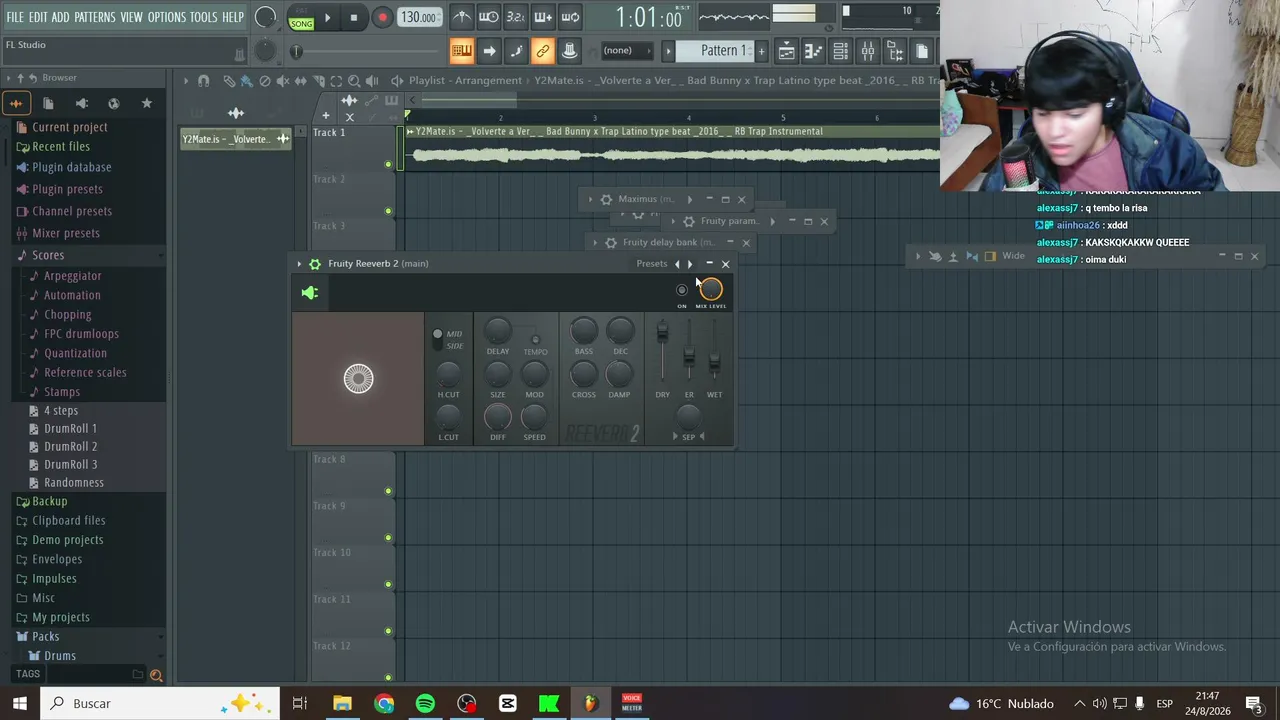Open the TOOLS menu
Viewport: 1280px width, 720px height.
click(x=204, y=17)
